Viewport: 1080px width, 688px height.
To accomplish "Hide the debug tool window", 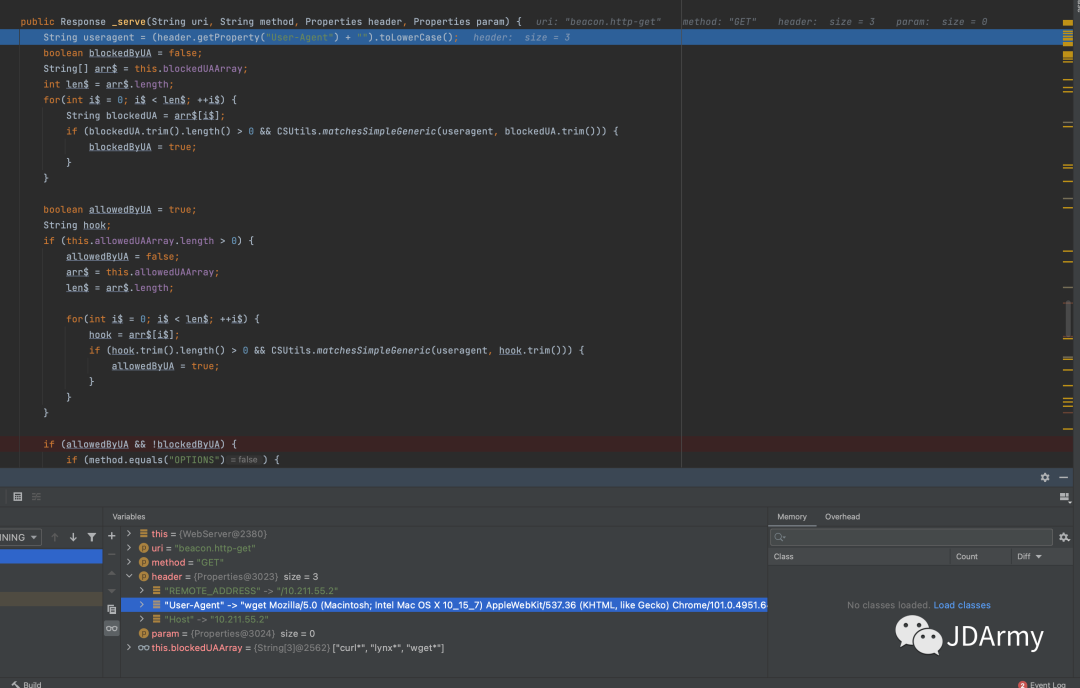I will tap(1063, 477).
